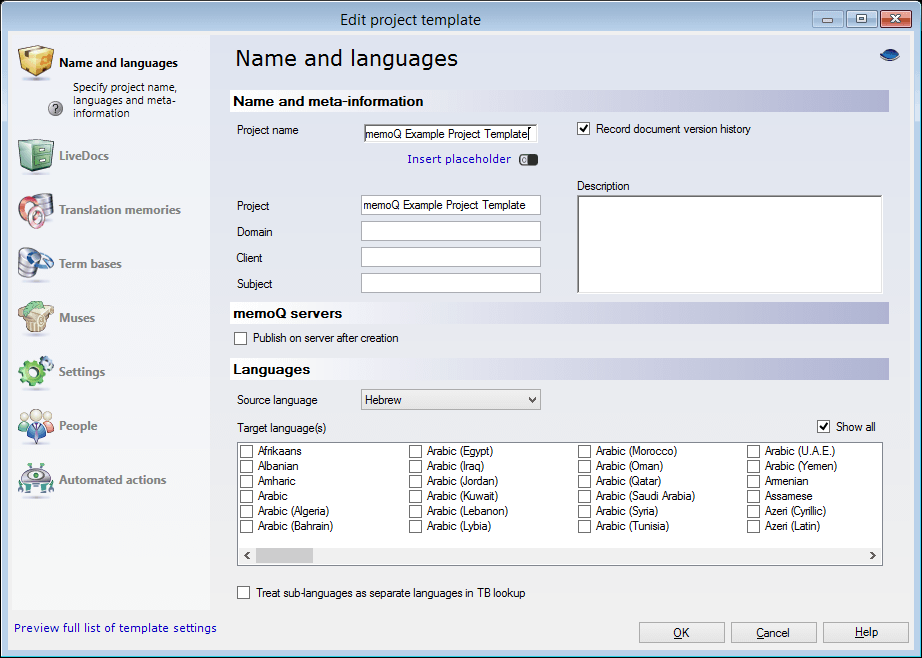Check the Arabic (Syria) target language

click(584, 512)
